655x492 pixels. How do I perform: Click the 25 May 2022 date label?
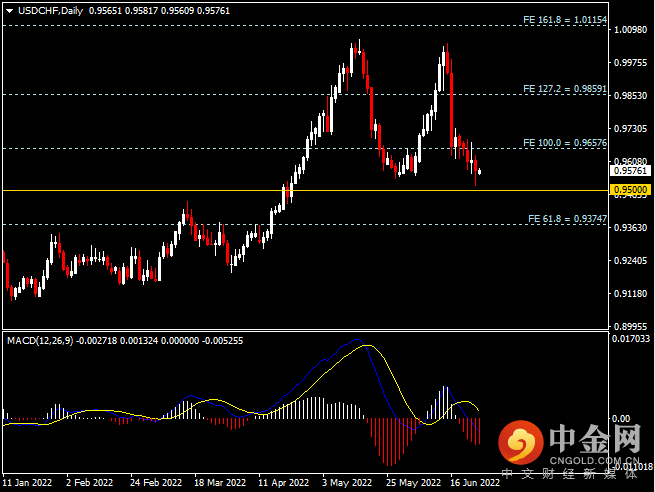tap(413, 483)
